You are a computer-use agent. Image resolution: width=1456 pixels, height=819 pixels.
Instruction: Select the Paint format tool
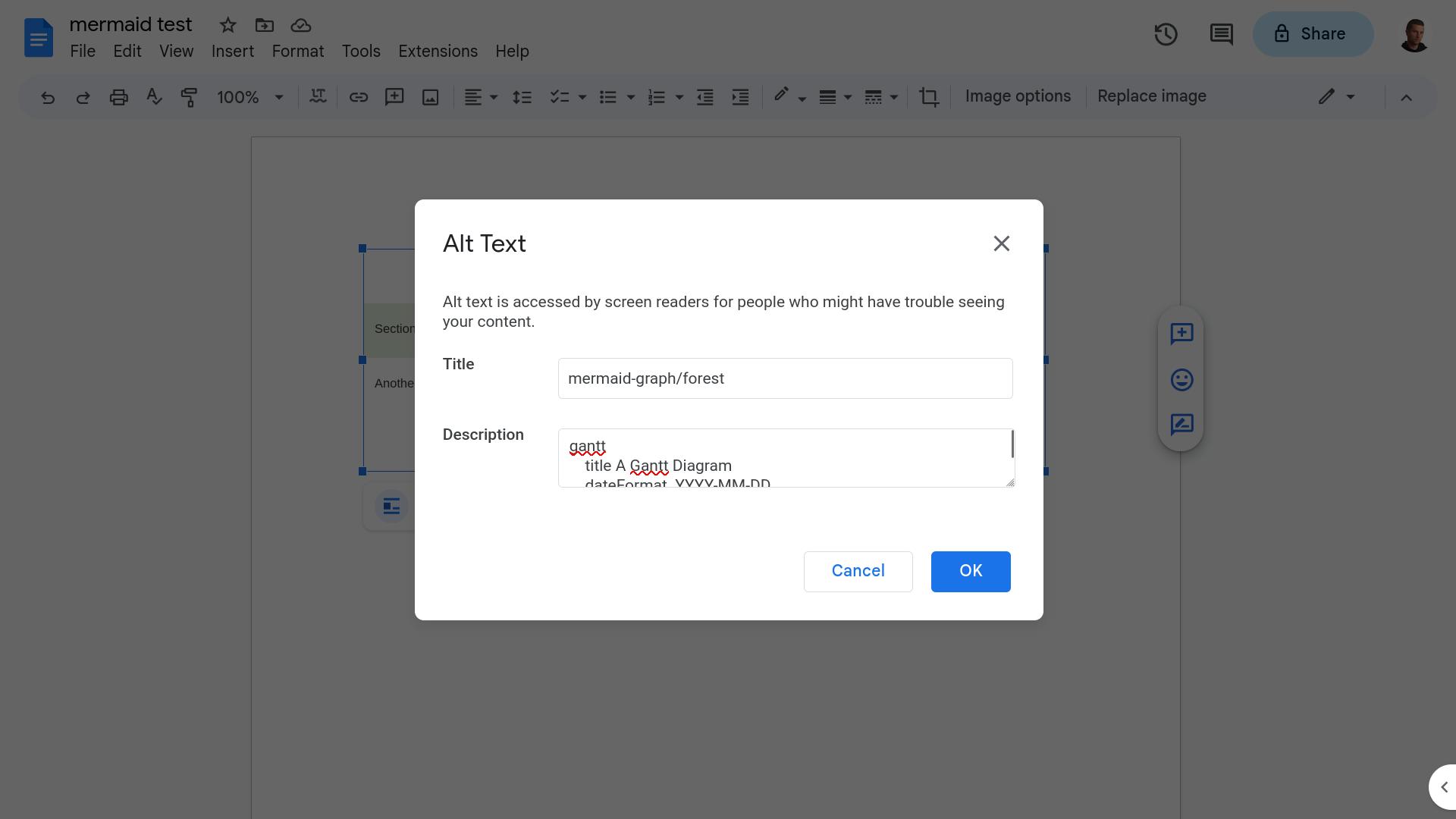pos(189,97)
